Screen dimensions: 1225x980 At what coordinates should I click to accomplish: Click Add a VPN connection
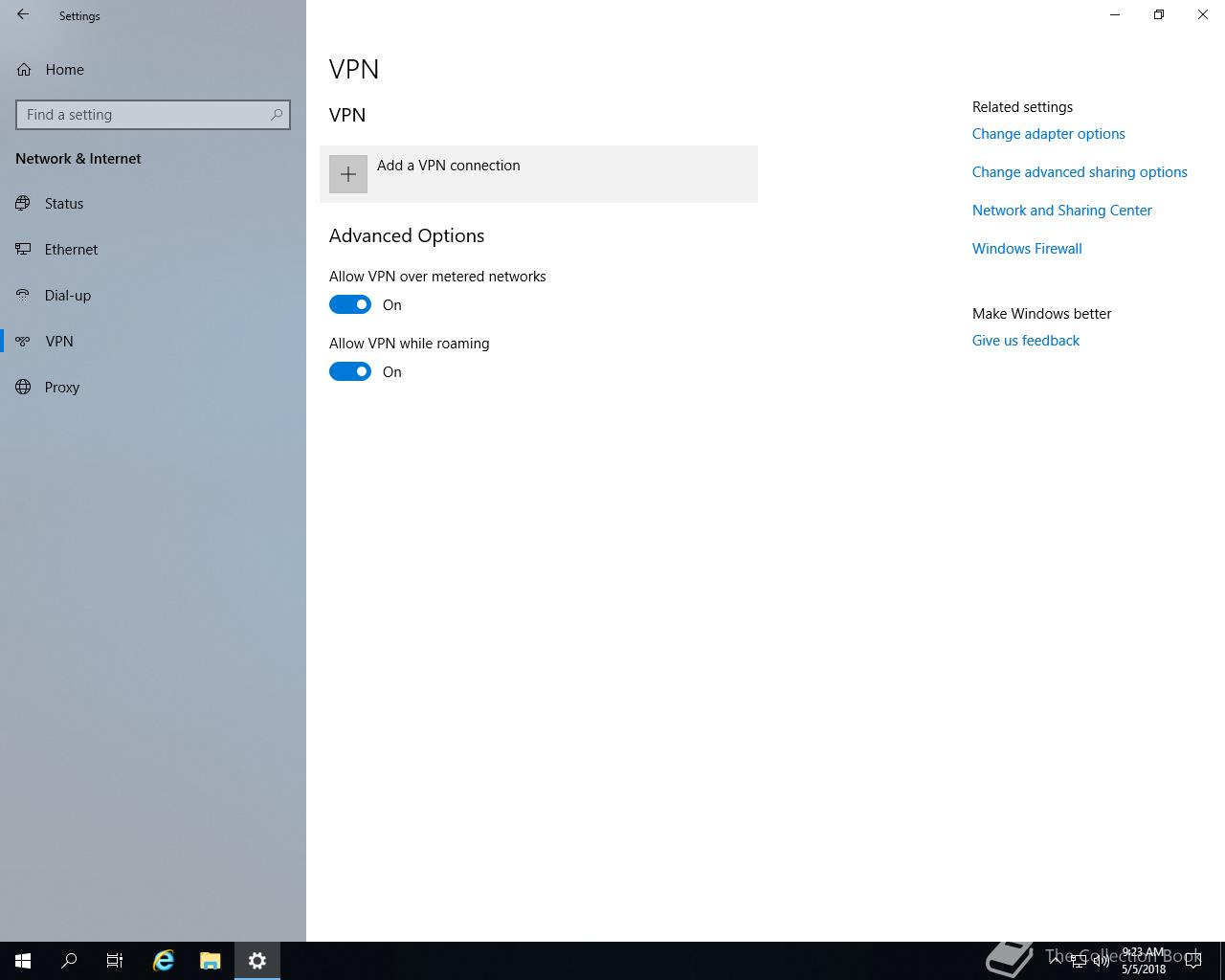tap(539, 174)
